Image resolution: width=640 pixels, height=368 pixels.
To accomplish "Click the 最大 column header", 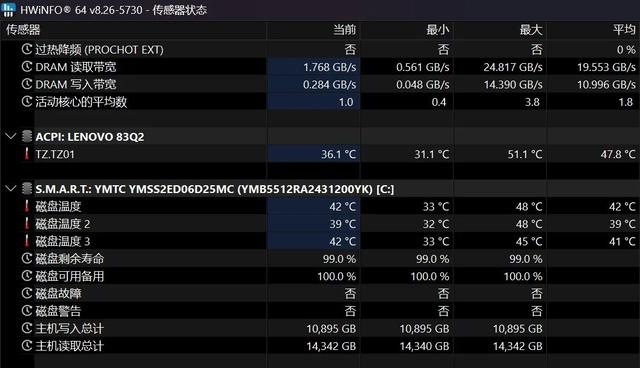I will coord(531,30).
